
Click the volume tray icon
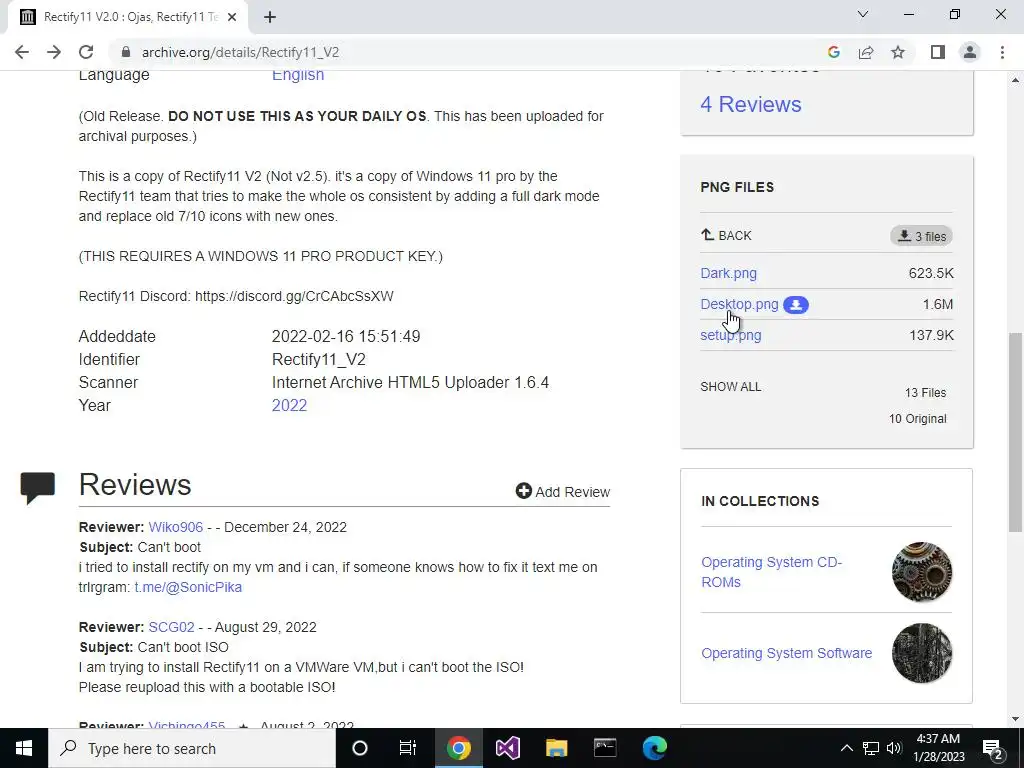894,748
